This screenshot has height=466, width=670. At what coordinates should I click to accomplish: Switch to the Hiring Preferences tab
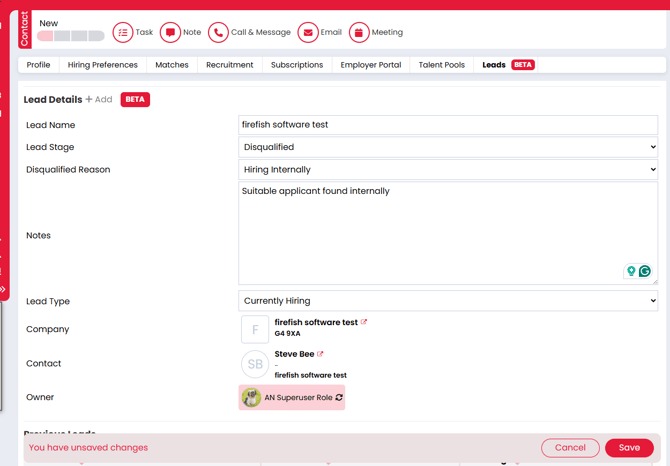103,65
